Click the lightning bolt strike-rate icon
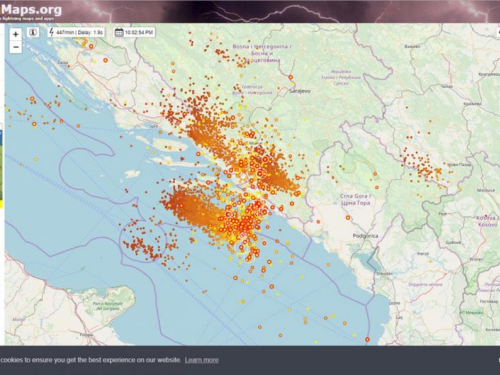This screenshot has width=500, height=375. coord(51,32)
